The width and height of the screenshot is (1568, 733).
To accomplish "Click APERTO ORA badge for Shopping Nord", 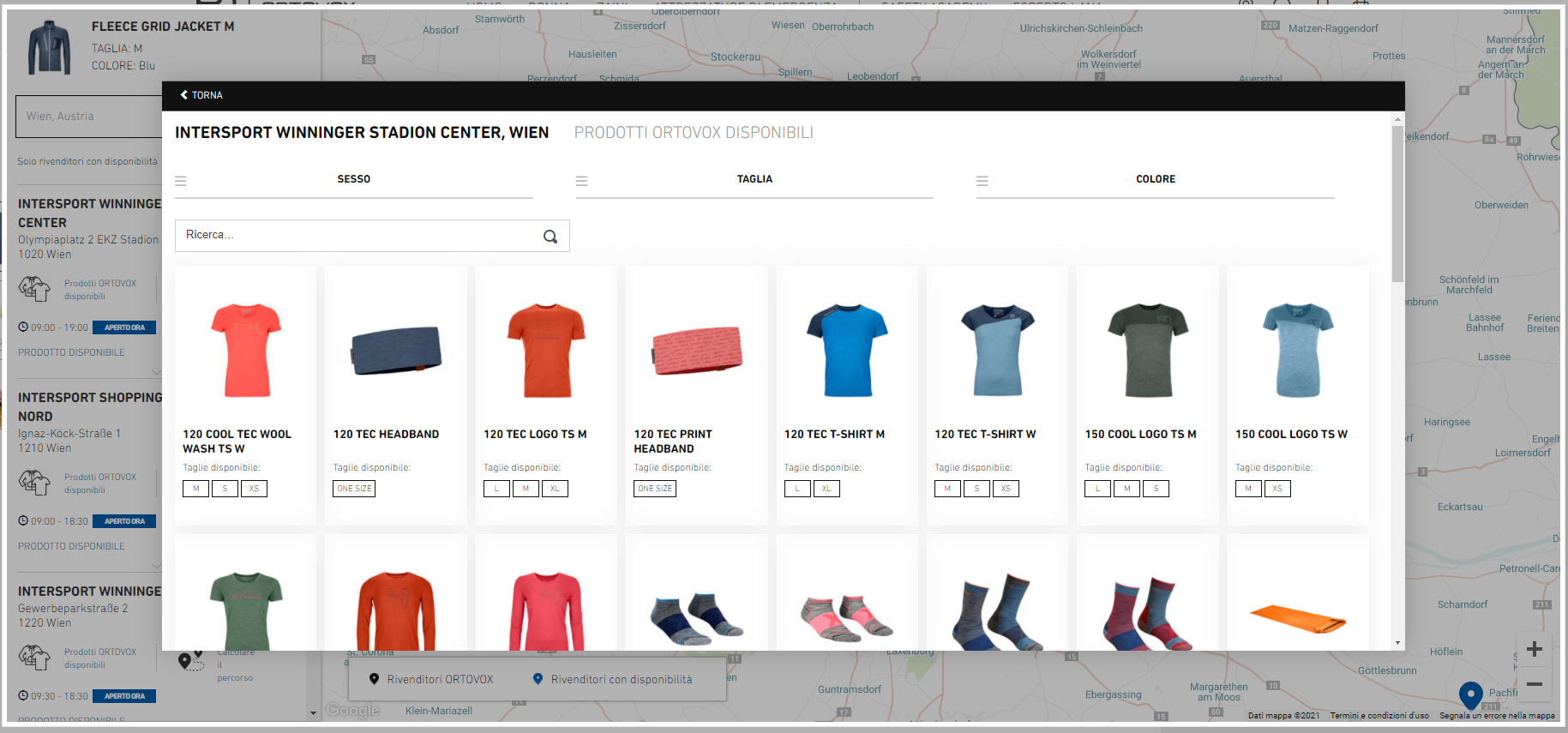I will click(124, 521).
